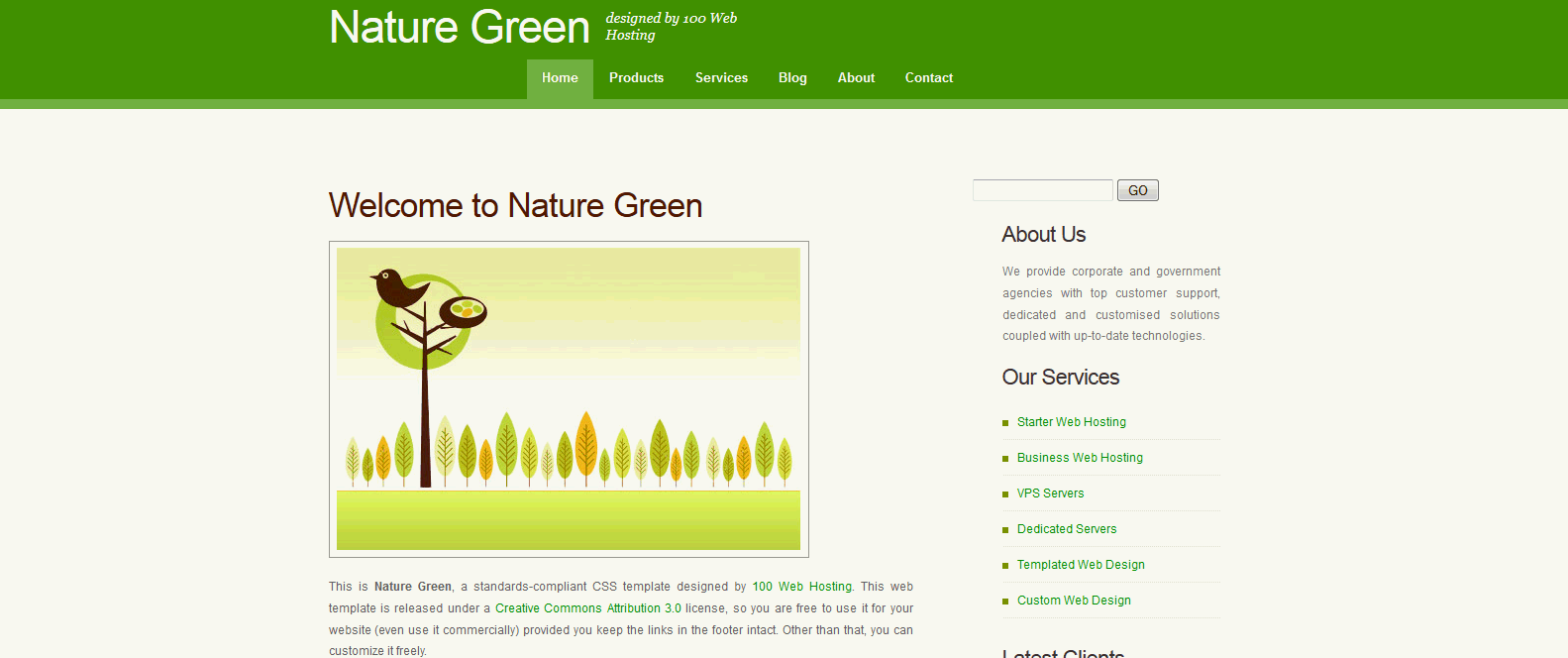
Task: Focus the search text field
Action: click(x=1042, y=190)
